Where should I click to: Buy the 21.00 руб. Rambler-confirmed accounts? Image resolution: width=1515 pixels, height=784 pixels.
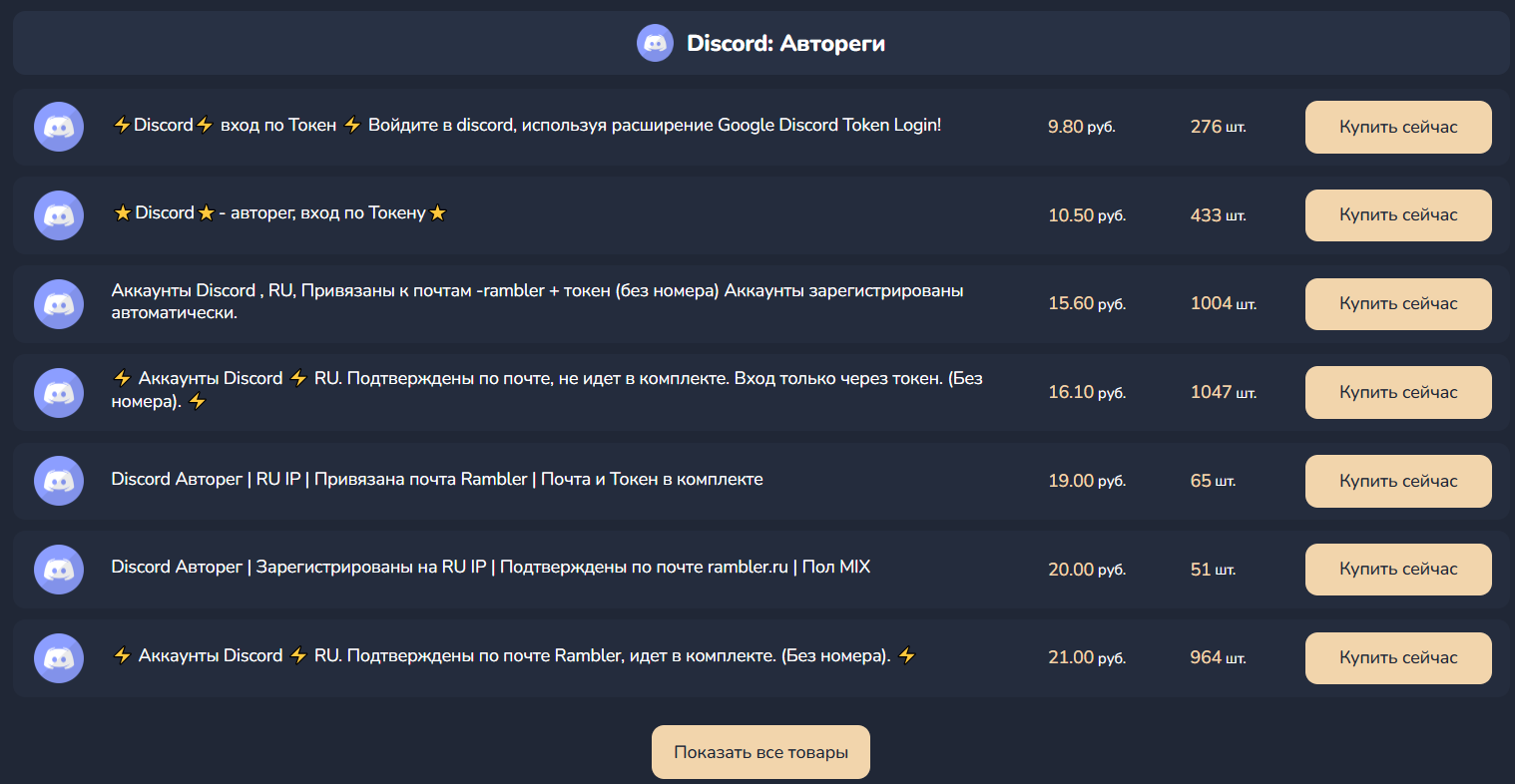[1397, 658]
